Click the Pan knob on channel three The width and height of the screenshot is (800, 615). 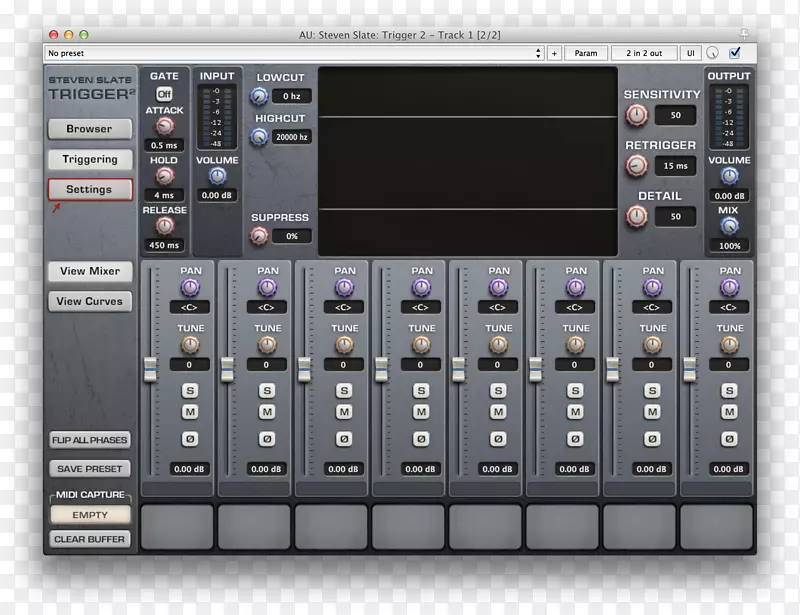point(344,288)
